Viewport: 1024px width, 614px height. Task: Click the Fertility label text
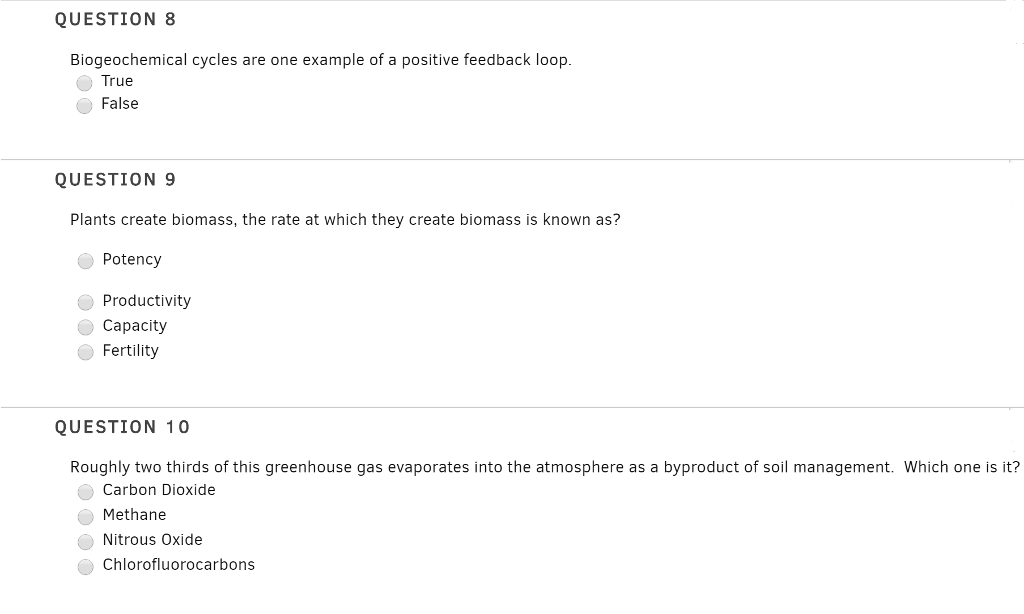[x=130, y=350]
